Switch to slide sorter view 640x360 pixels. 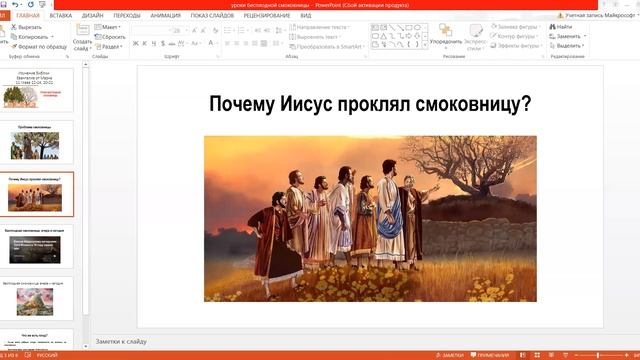[x=537, y=355]
